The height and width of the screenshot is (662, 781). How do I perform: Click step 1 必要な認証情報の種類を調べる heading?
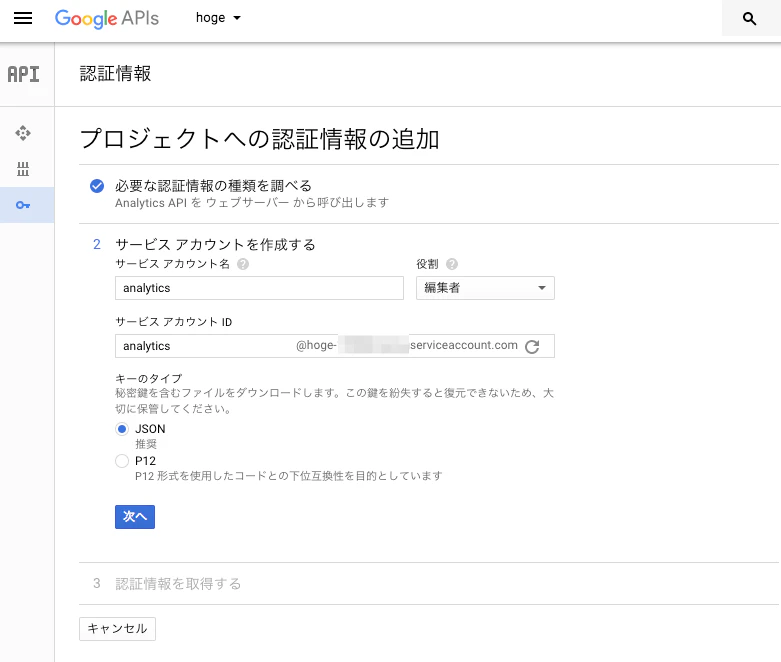213,186
